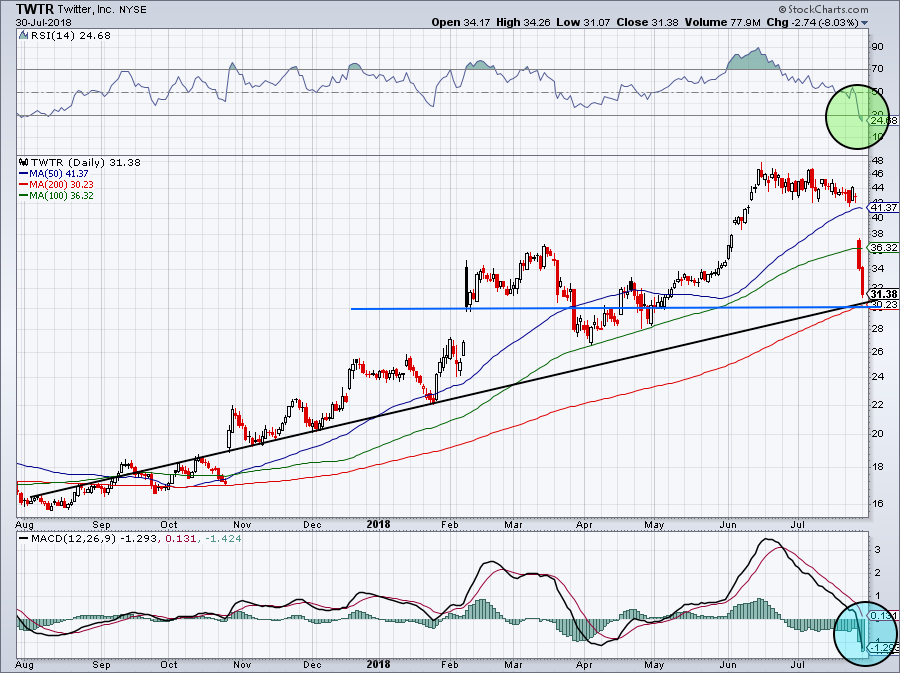Click the RSI indicator icon beside RSI(14)
The image size is (900, 673).
click(23, 36)
